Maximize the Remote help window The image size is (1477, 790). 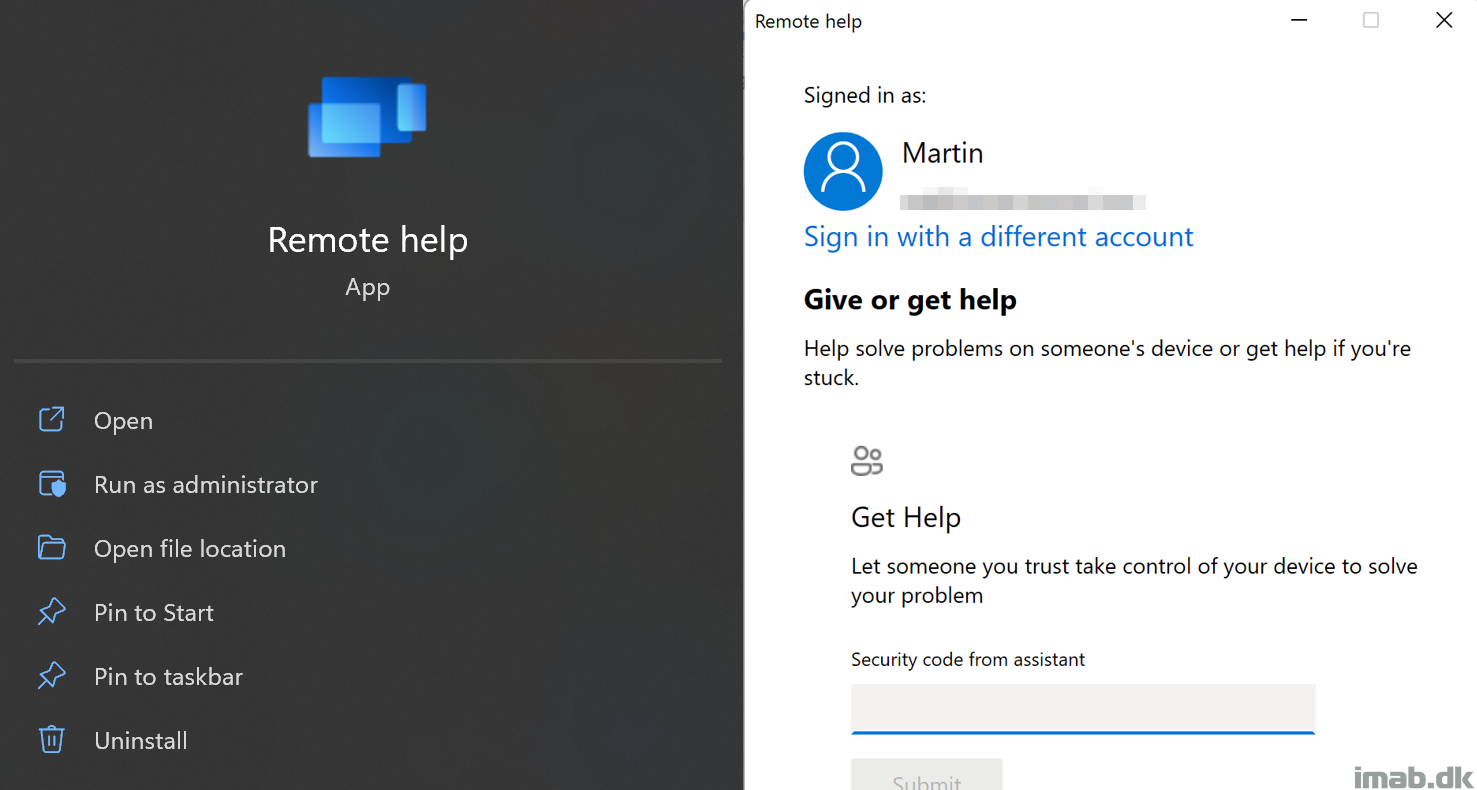pos(1371,20)
